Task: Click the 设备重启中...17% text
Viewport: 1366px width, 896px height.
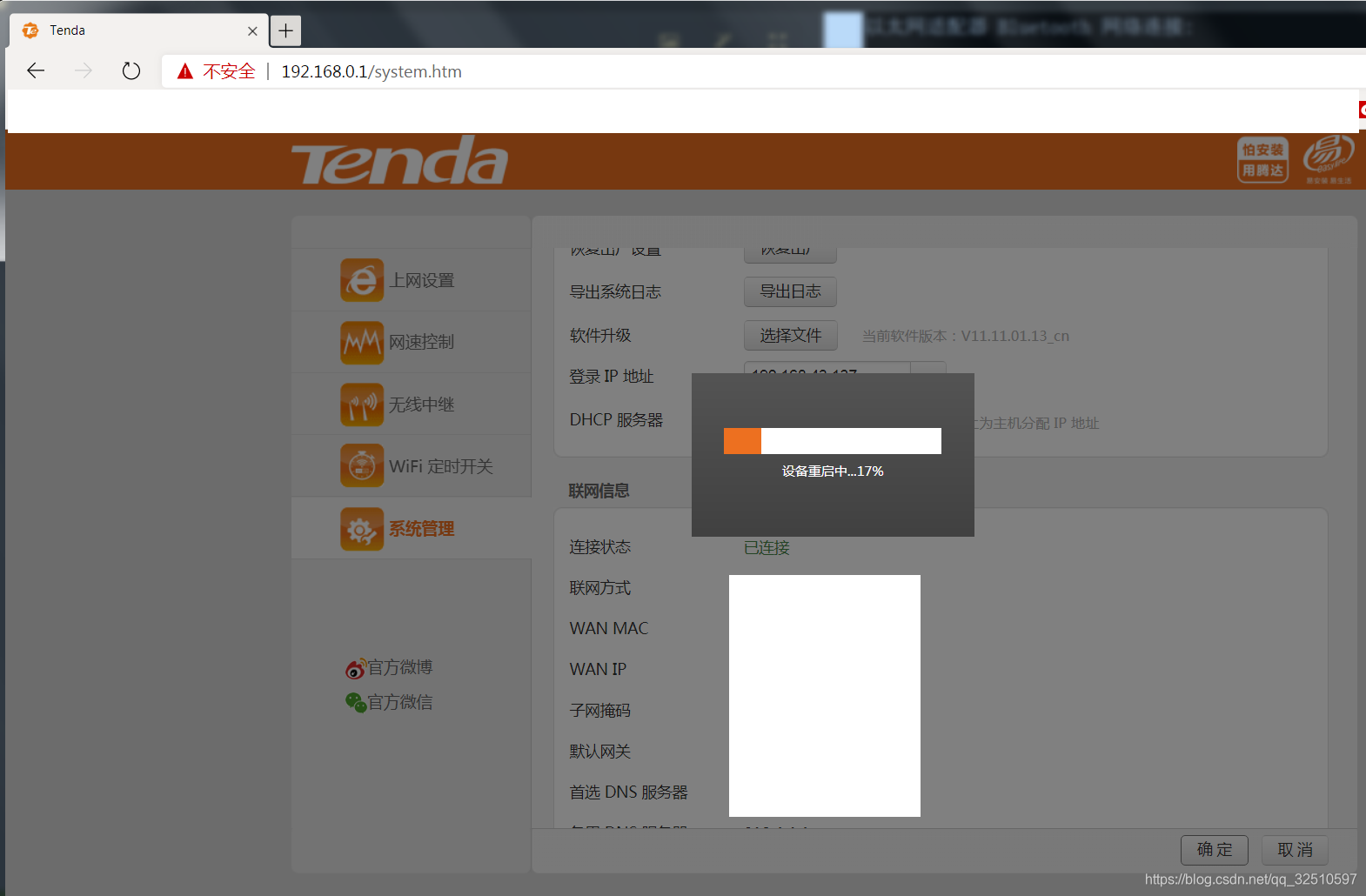Action: click(833, 471)
